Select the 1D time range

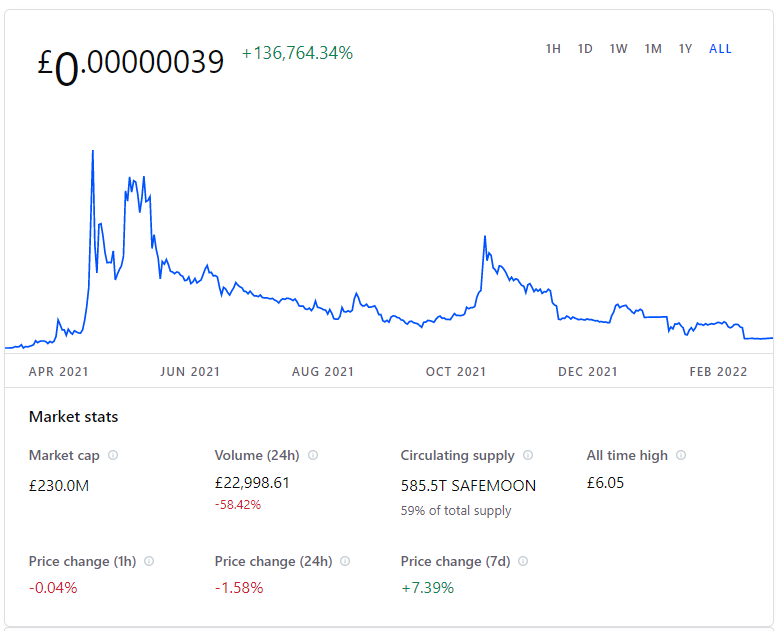585,49
